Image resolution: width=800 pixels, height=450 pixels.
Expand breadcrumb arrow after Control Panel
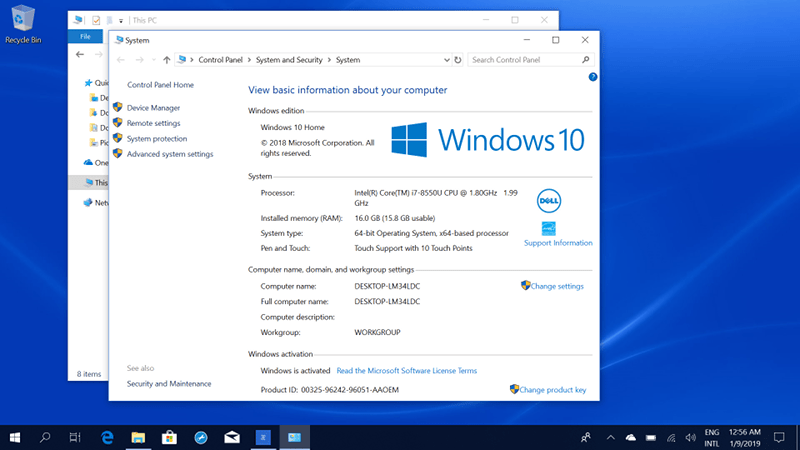(x=249, y=60)
